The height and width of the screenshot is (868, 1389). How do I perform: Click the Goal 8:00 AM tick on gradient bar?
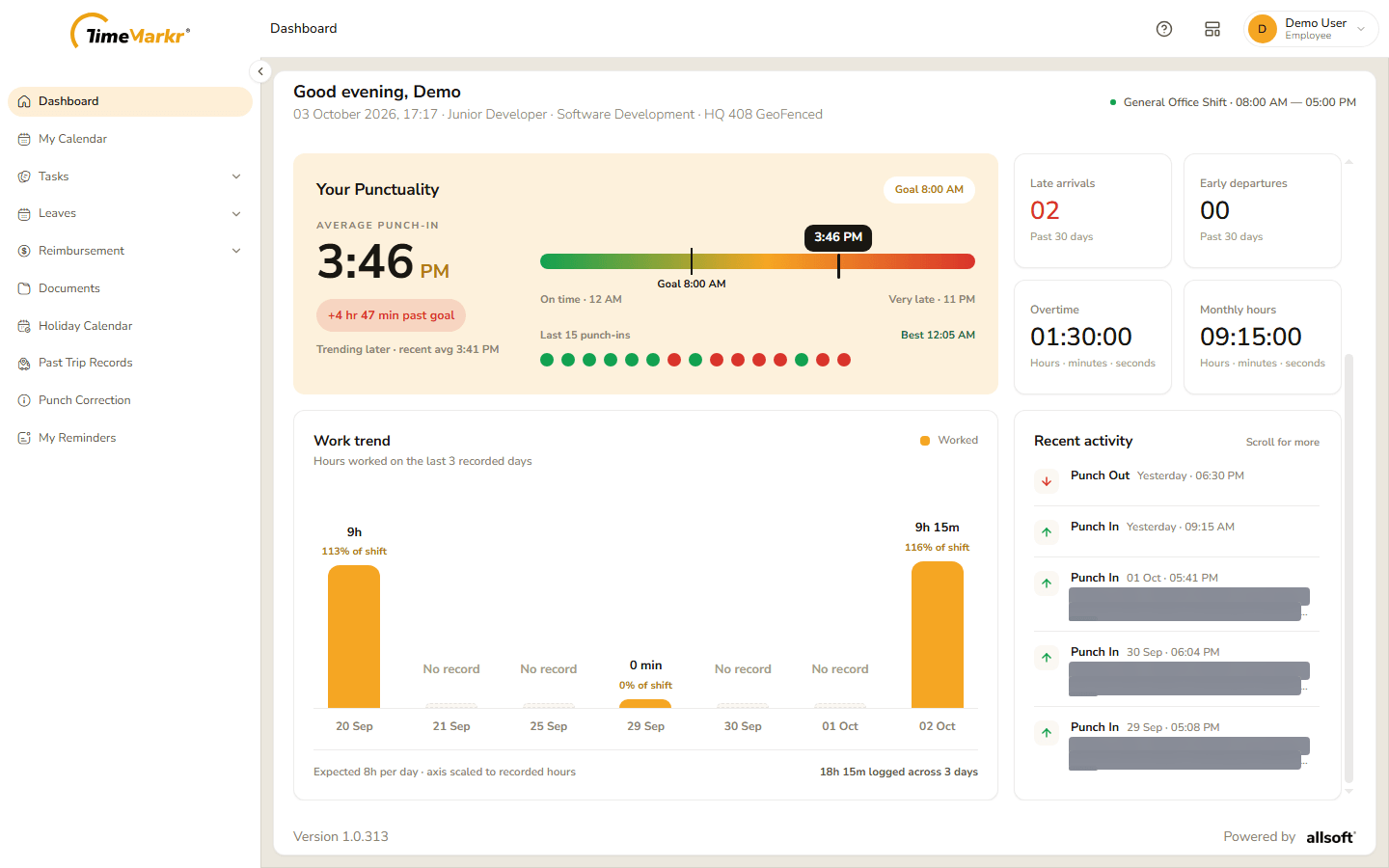[x=692, y=261]
